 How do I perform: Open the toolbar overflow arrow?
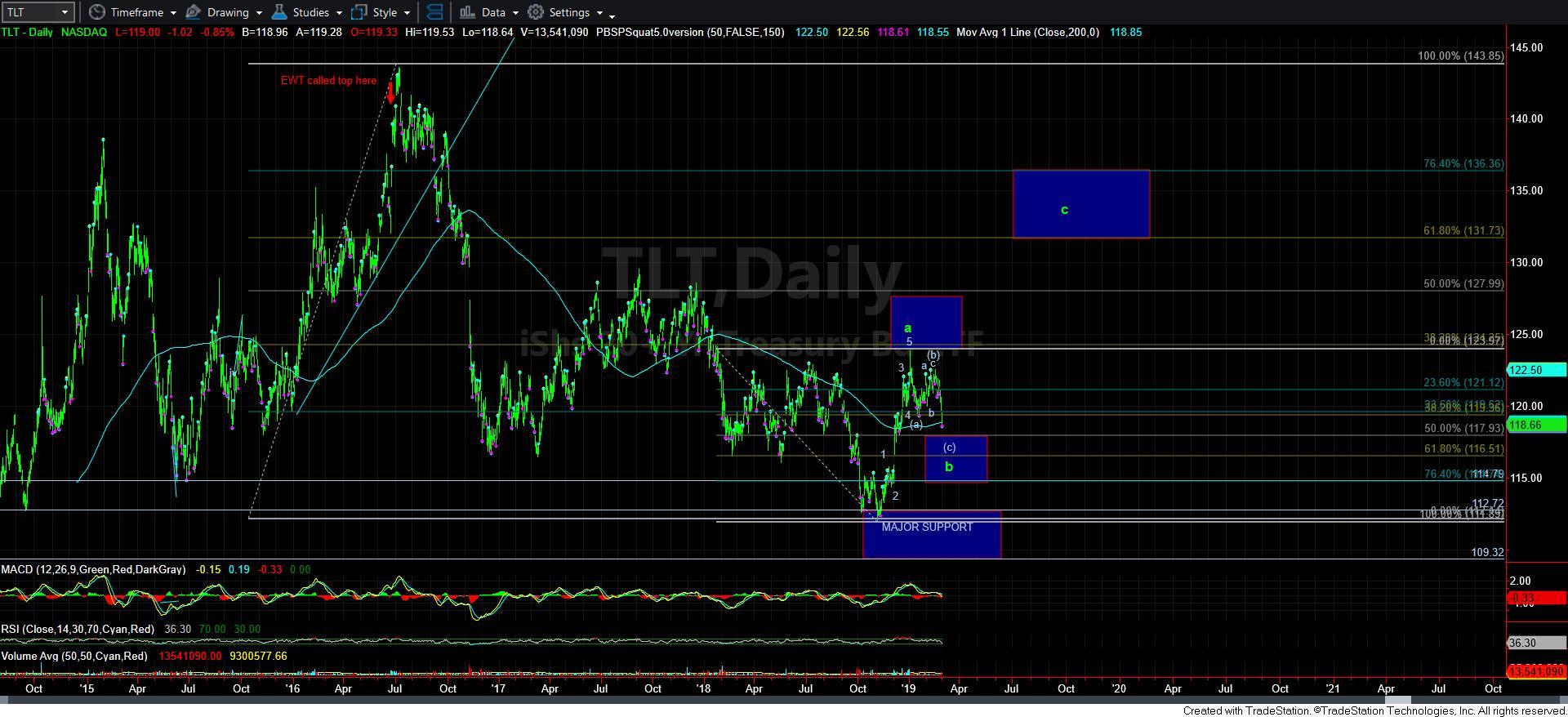coord(612,16)
